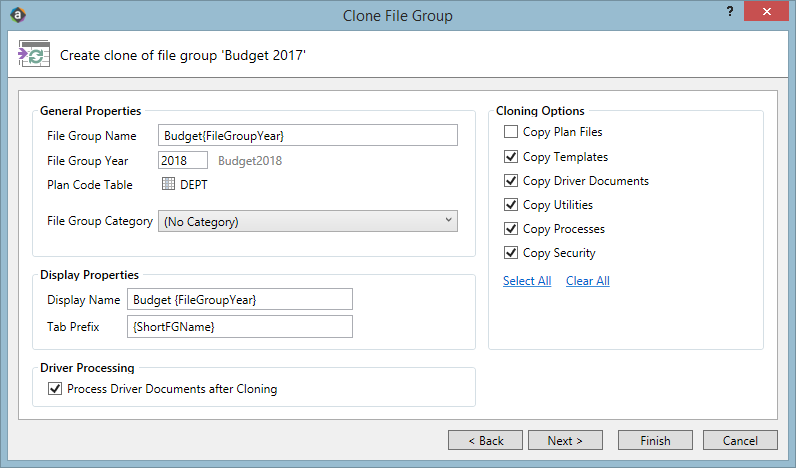
Task: Go to the Next wizard step
Action: [565, 440]
